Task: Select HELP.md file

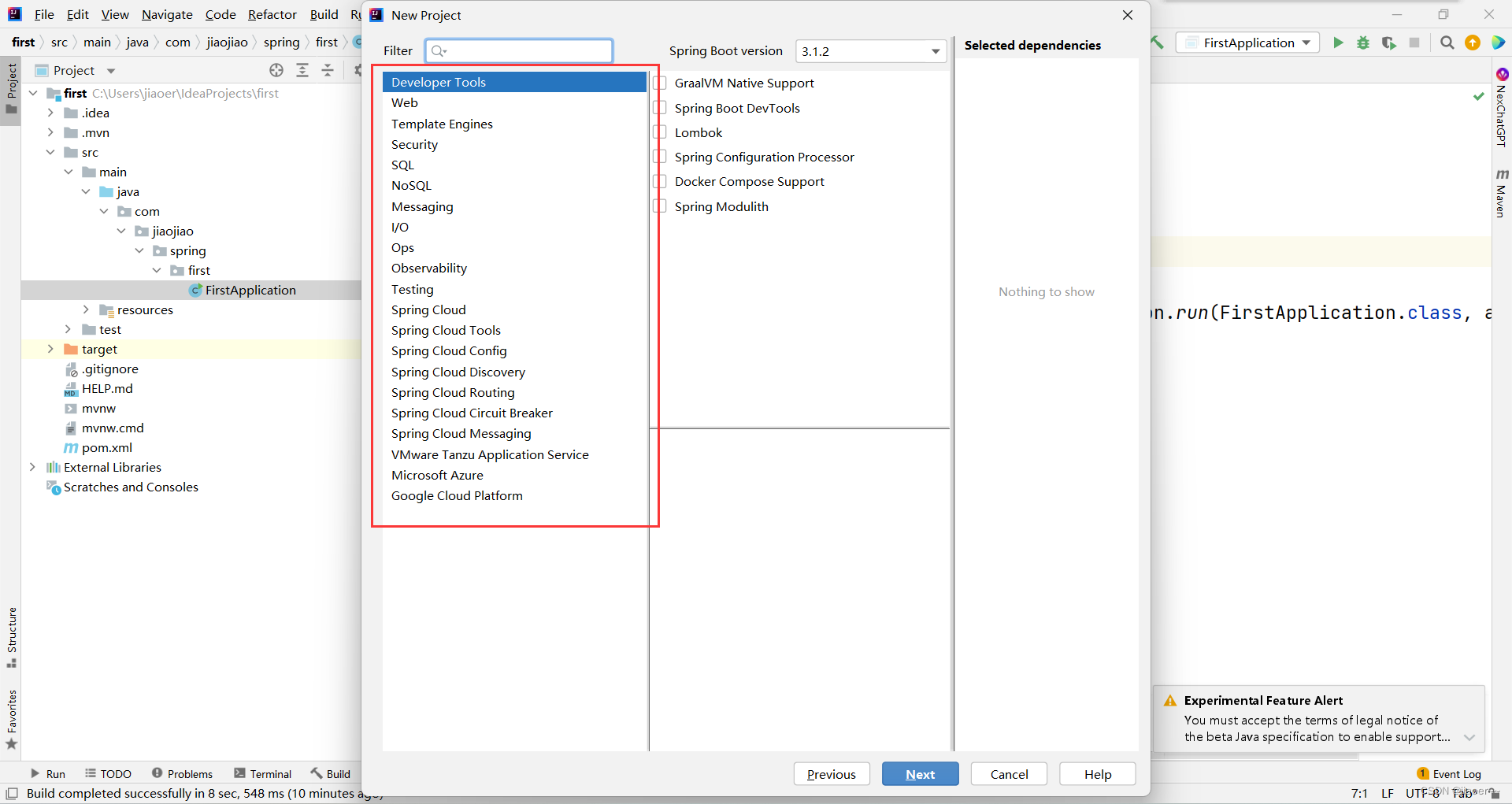Action: (x=98, y=388)
